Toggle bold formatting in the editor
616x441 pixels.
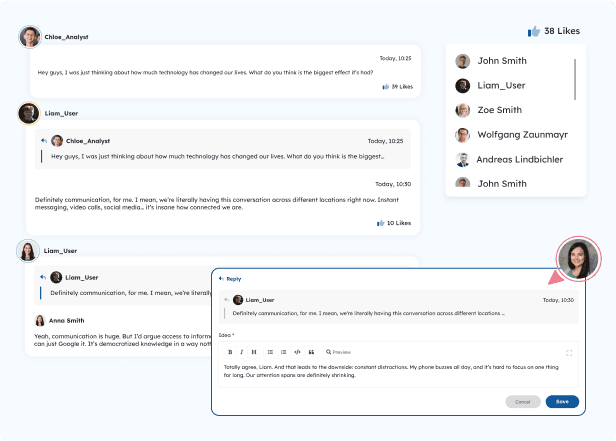coord(230,352)
